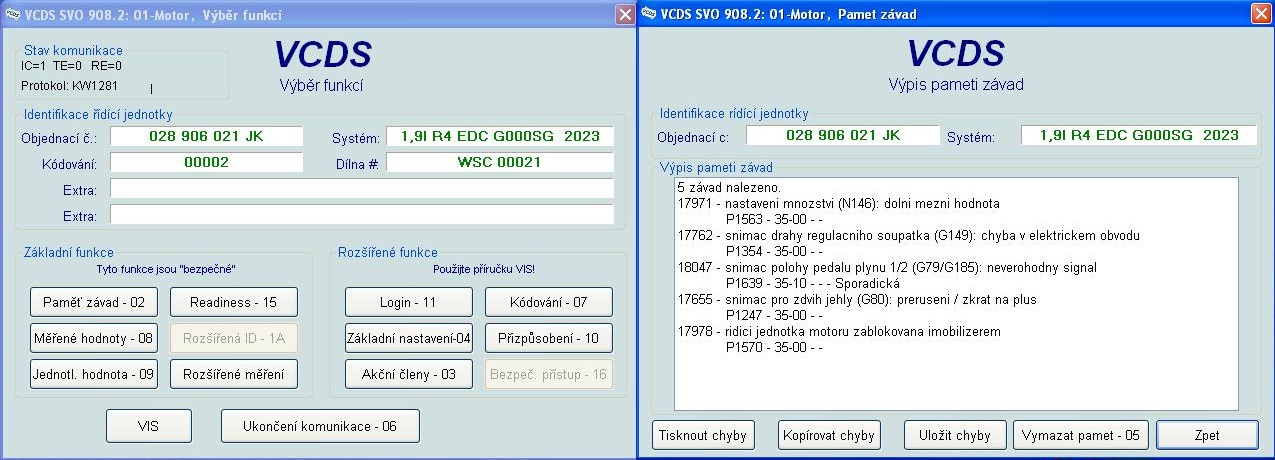Click Jednotl. hodnota - 09 button
The height and width of the screenshot is (460, 1275).
pos(94,374)
